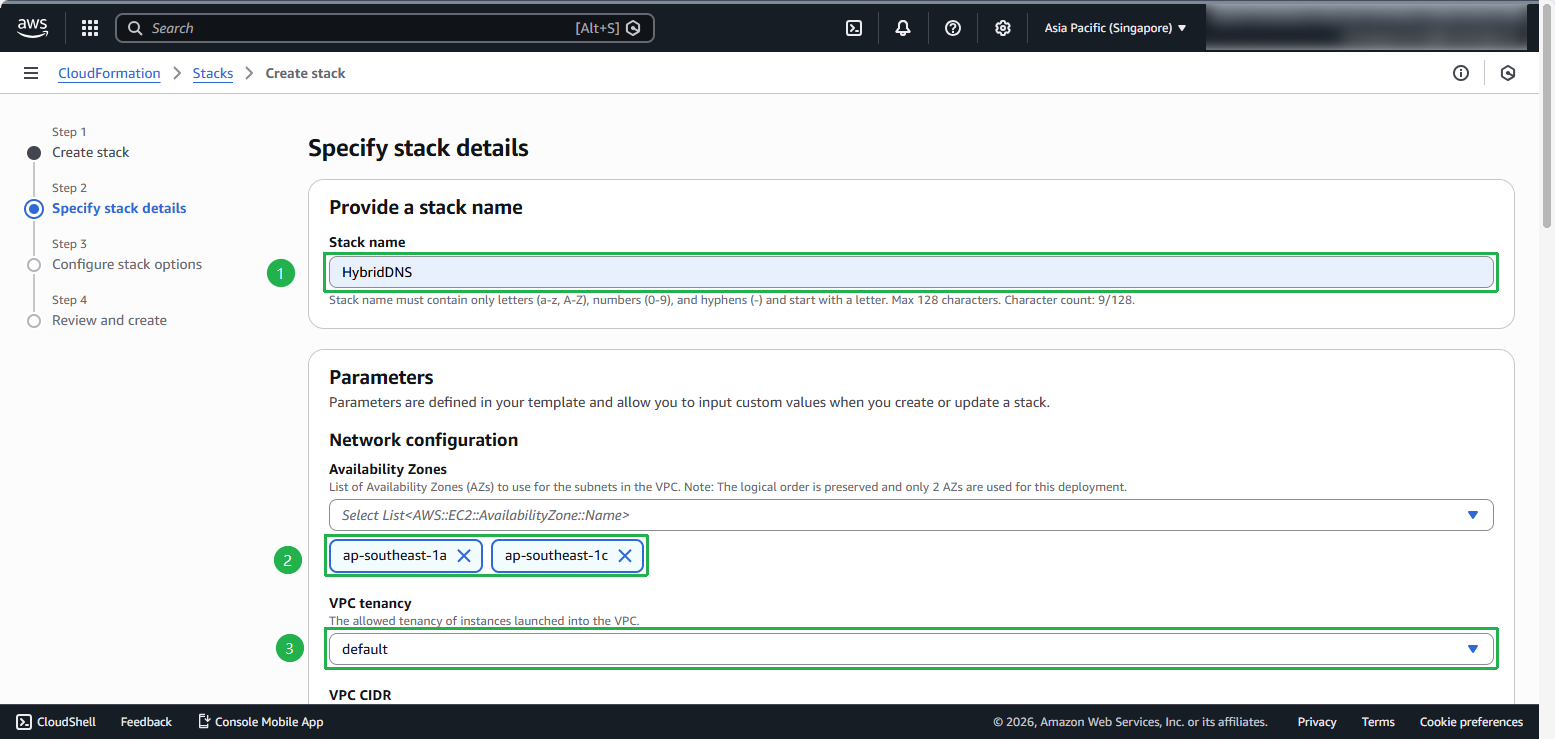Screen dimensions: 1555x739
Task: Click inside the Stack name field showing HybridDNS
Action: [910, 271]
